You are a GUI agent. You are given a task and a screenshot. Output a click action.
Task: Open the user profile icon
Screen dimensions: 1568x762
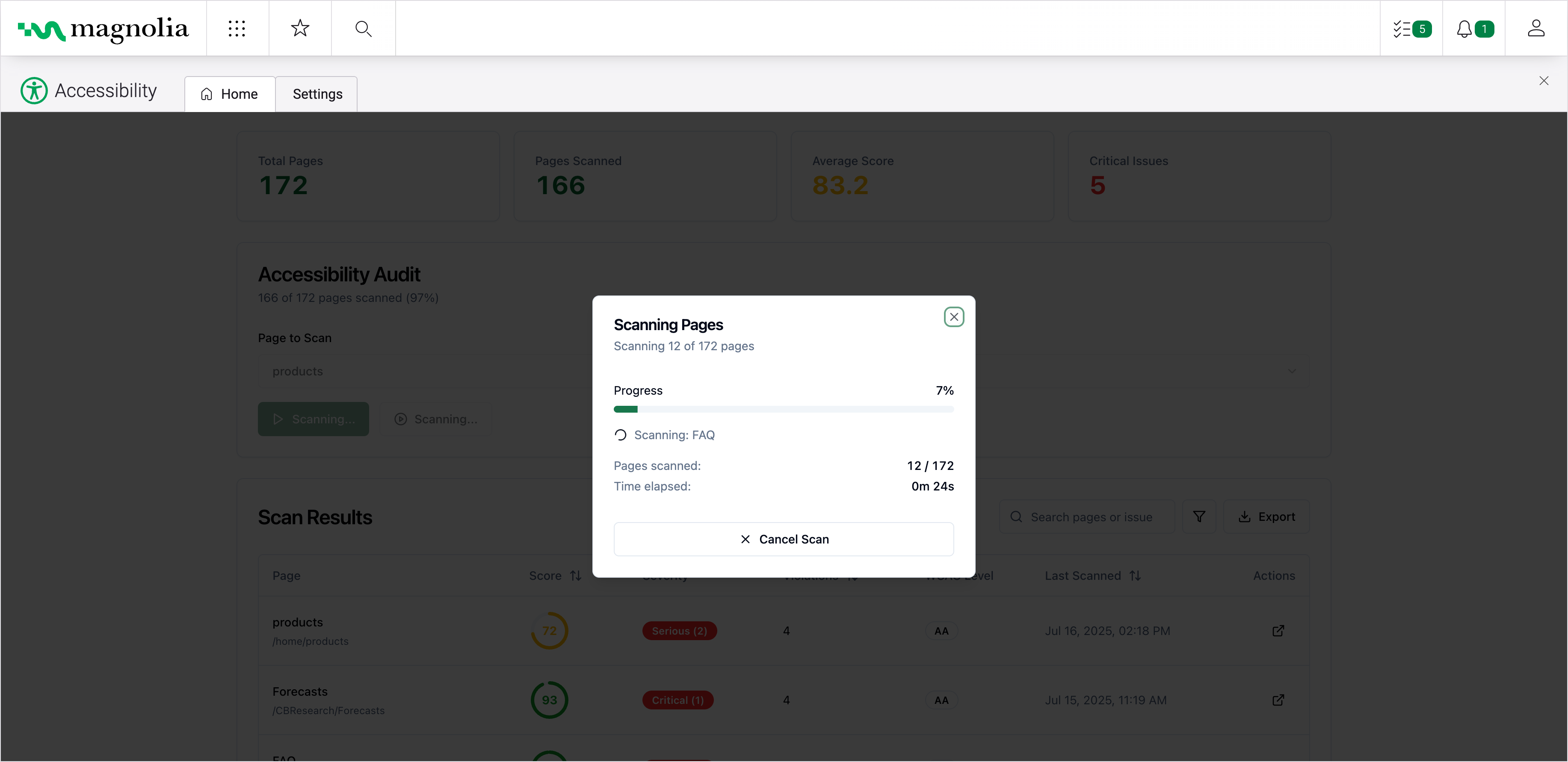pos(1536,29)
